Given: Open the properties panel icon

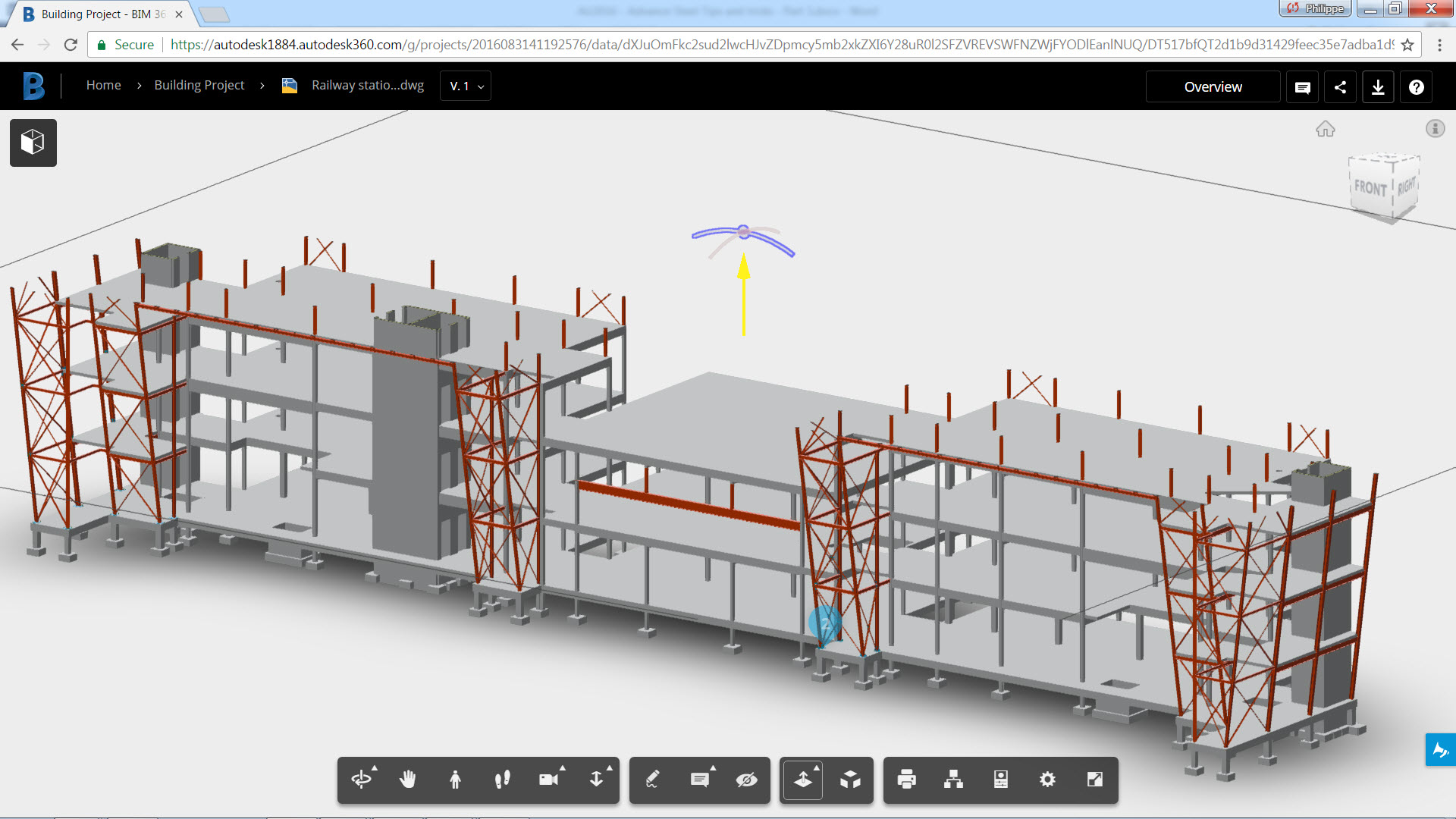Looking at the screenshot, I should coord(1000,780).
